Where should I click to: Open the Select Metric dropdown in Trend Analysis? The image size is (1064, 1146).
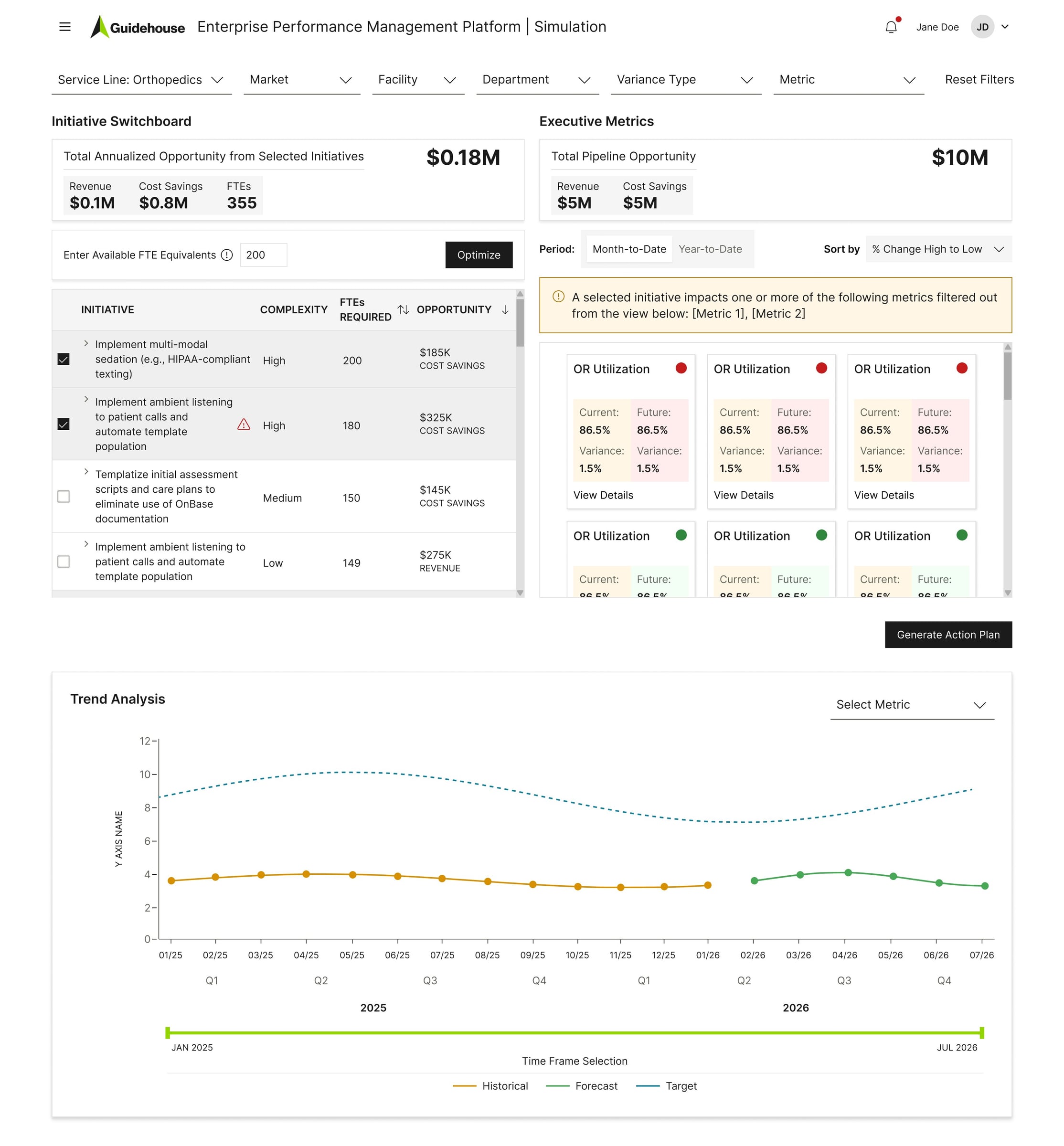click(x=912, y=704)
